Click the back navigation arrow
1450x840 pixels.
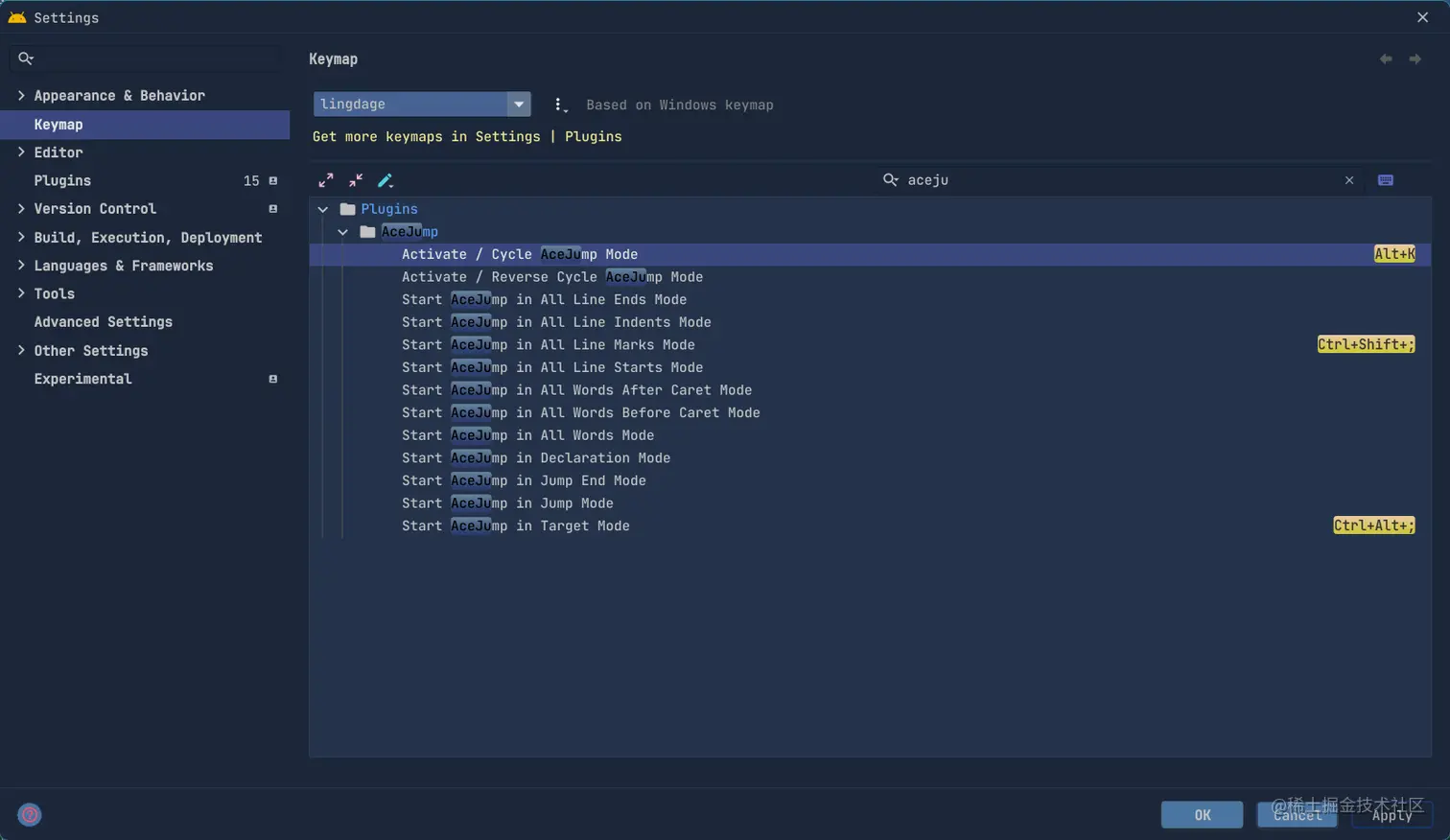coord(1386,59)
